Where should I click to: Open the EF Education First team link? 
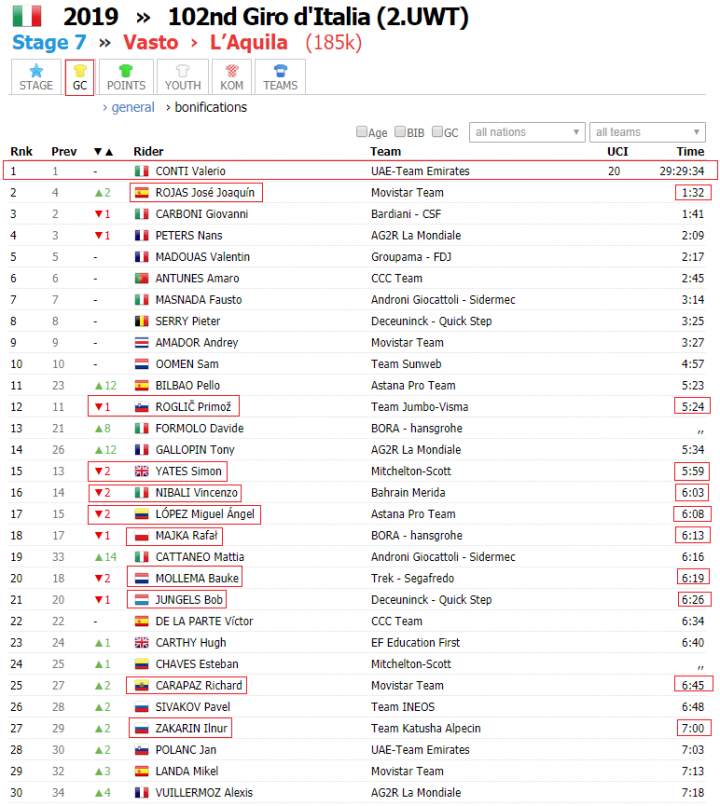415,643
